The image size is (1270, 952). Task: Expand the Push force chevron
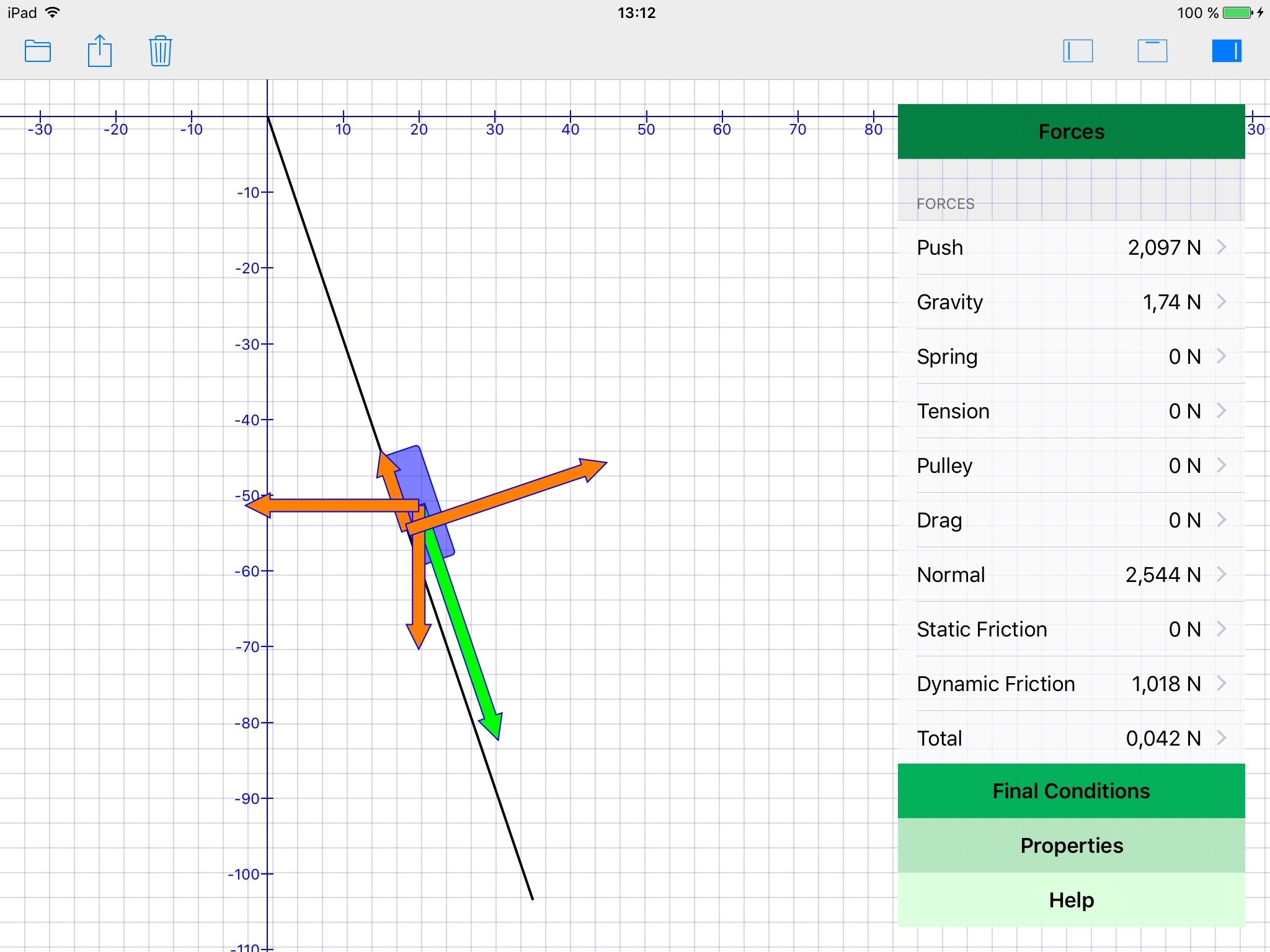click(x=1222, y=247)
